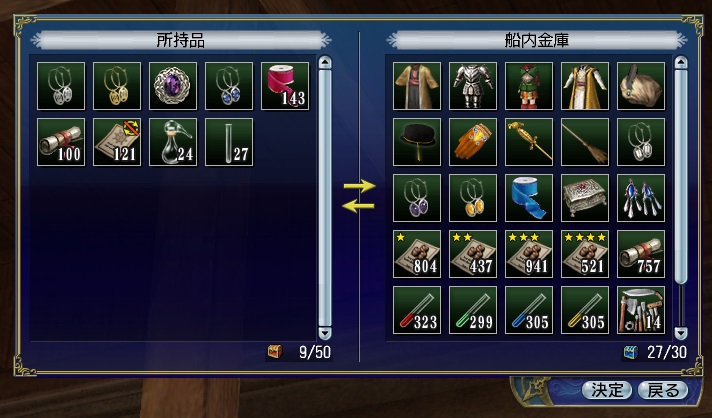The image size is (712, 418).
Task: Select the scroll with 121 and no-trade mark
Action: (x=117, y=142)
